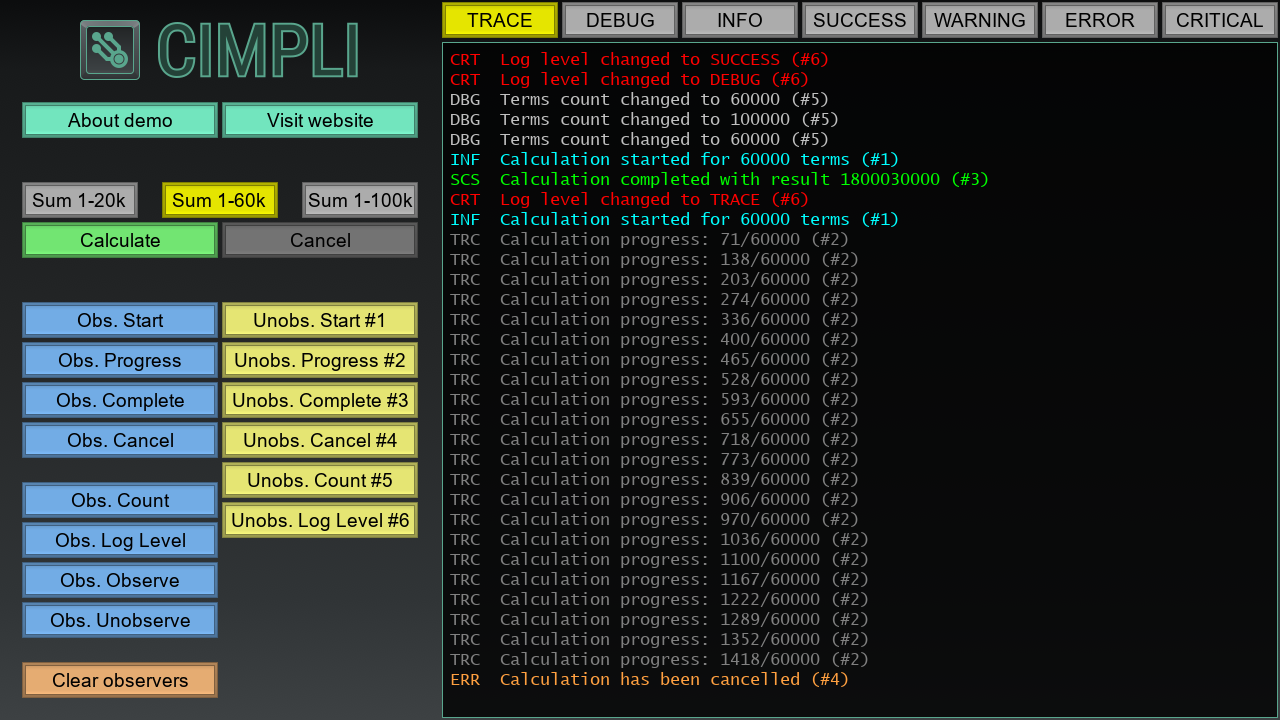Screen dimensions: 1280x720
Task: Click the CIMPLI title text
Action: pos(258,50)
